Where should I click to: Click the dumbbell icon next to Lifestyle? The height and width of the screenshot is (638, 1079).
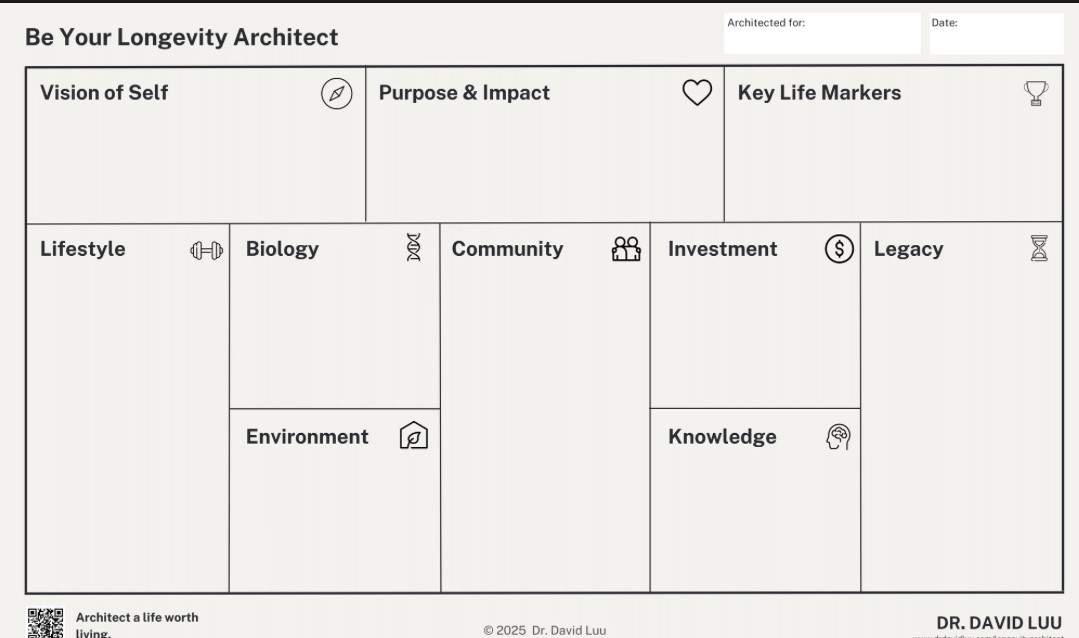[x=207, y=250]
